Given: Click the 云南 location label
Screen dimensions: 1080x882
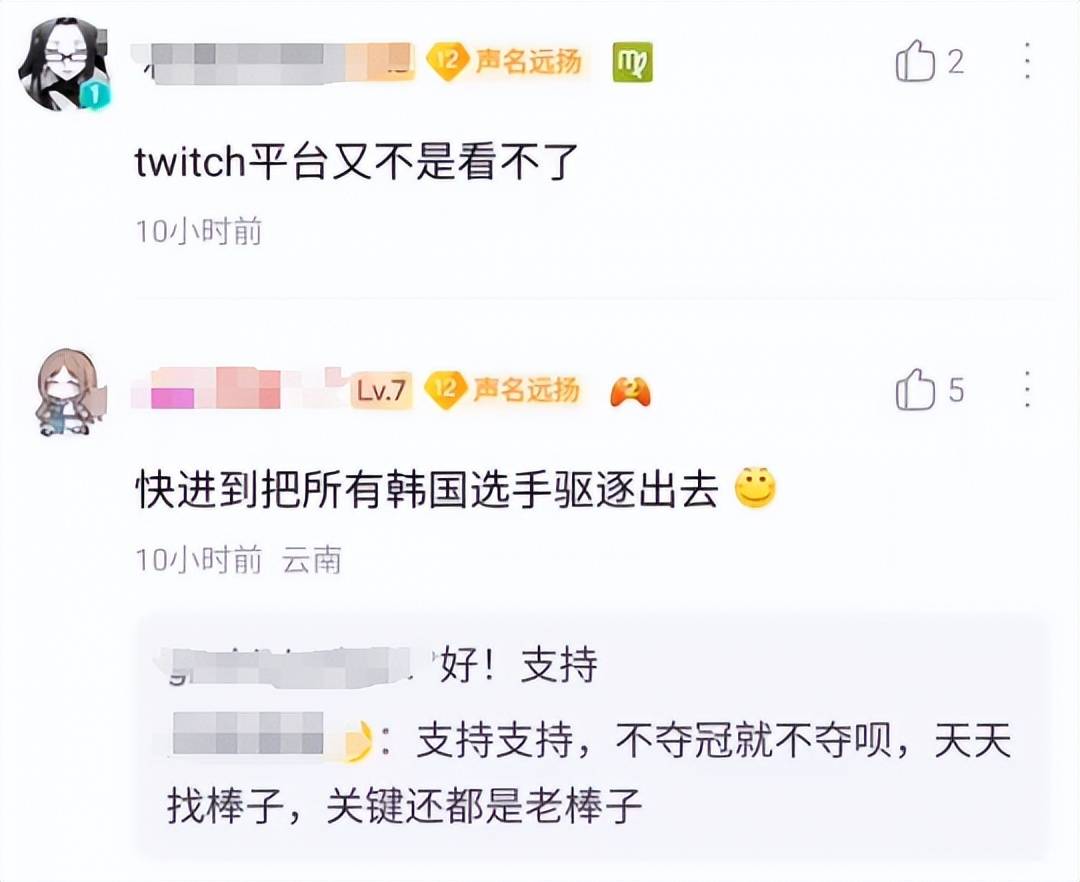Looking at the screenshot, I should pyautogui.click(x=311, y=560).
